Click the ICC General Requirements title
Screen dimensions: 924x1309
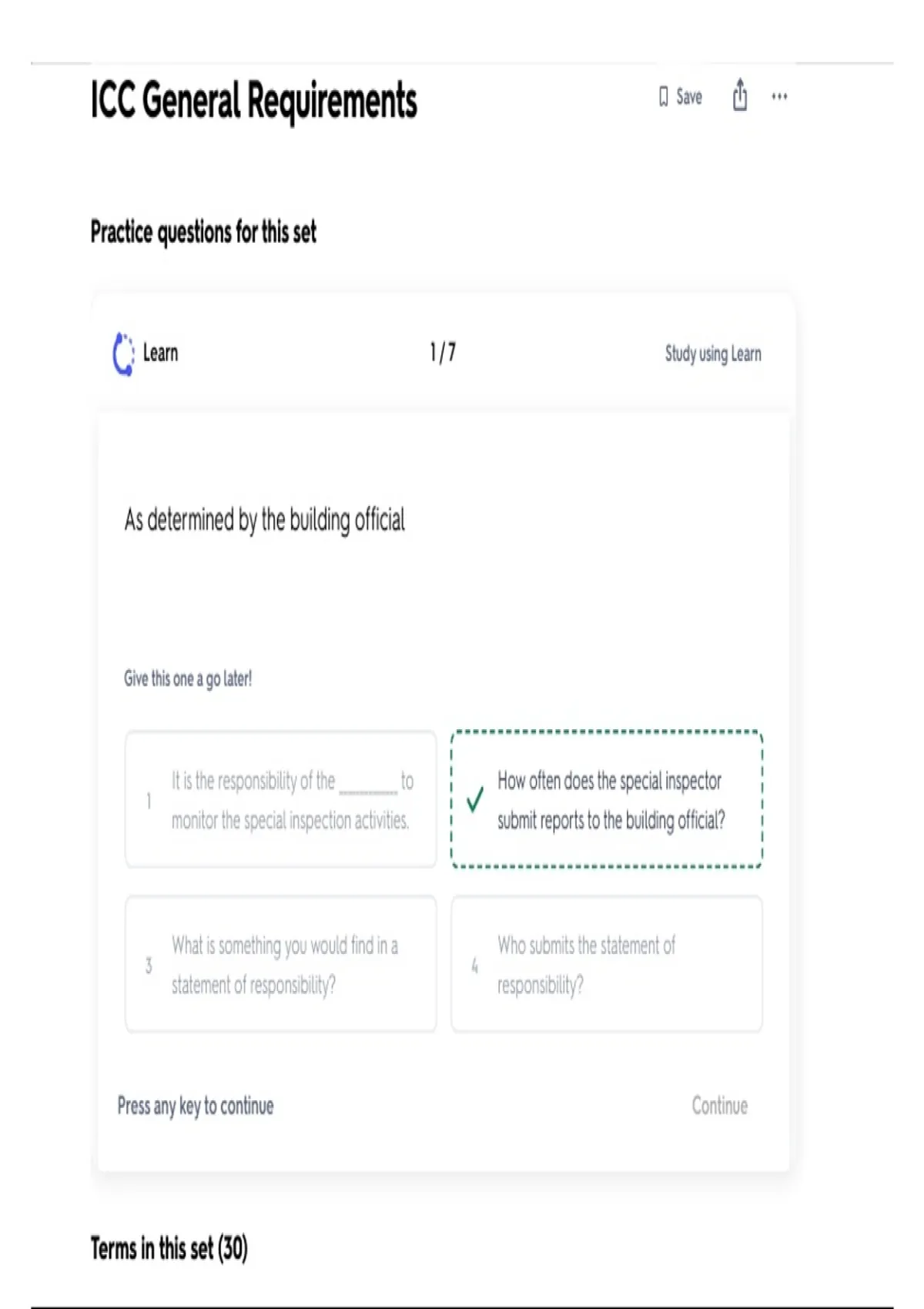click(254, 101)
